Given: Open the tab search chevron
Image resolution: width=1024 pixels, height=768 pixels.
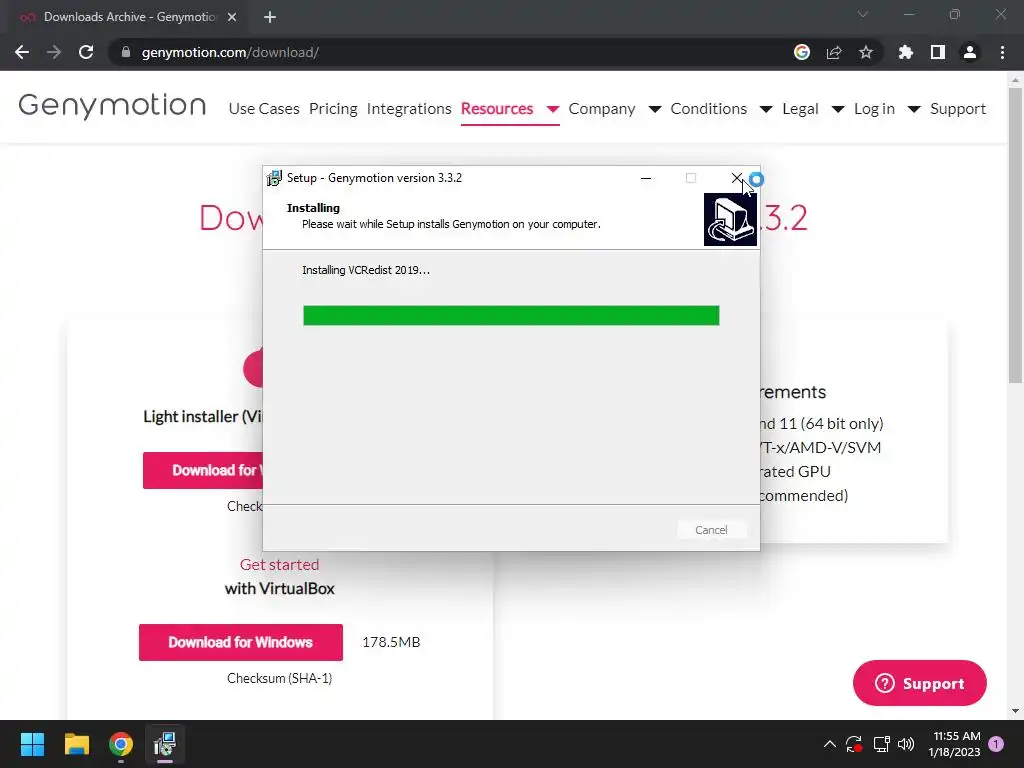Looking at the screenshot, I should (863, 14).
